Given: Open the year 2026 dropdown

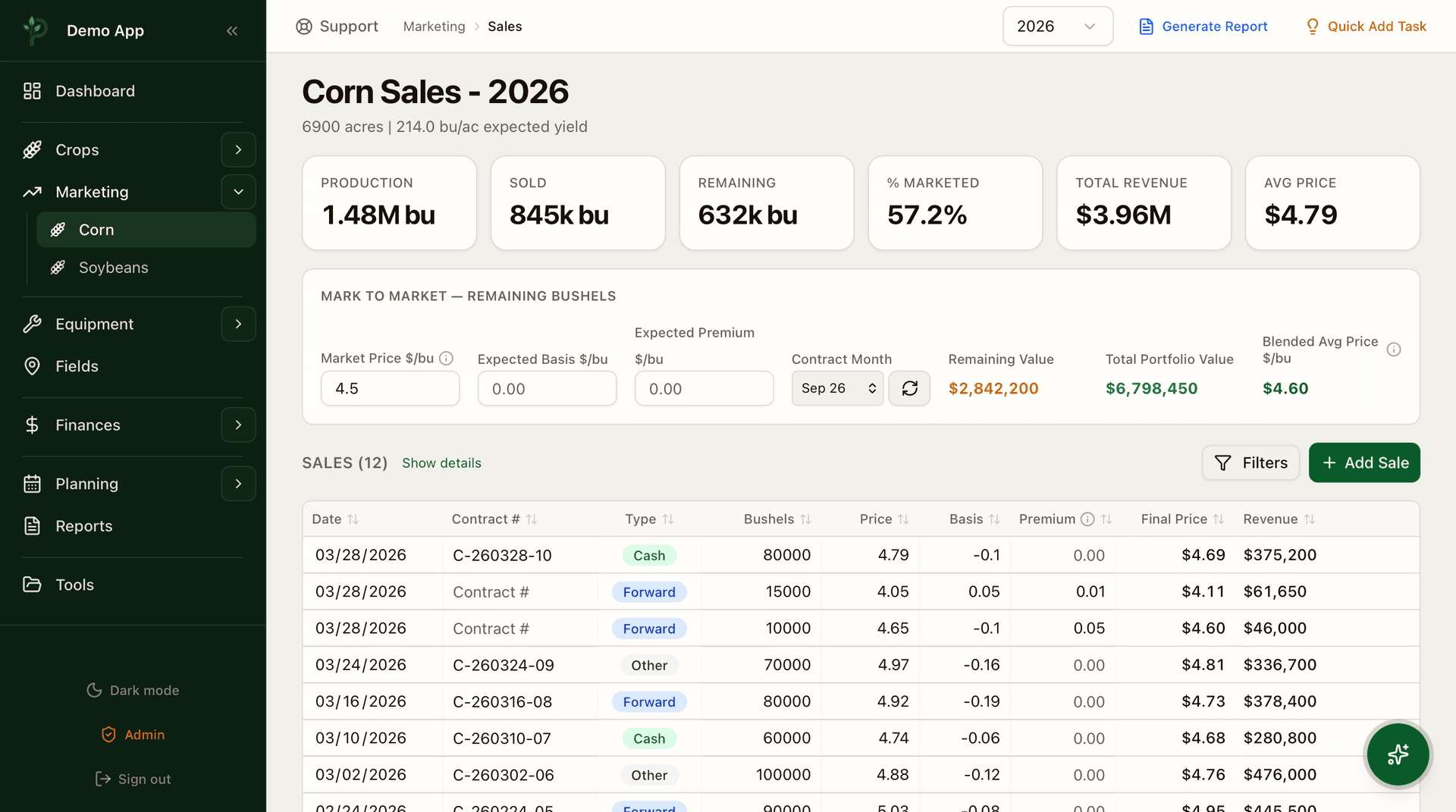Looking at the screenshot, I should [x=1057, y=26].
